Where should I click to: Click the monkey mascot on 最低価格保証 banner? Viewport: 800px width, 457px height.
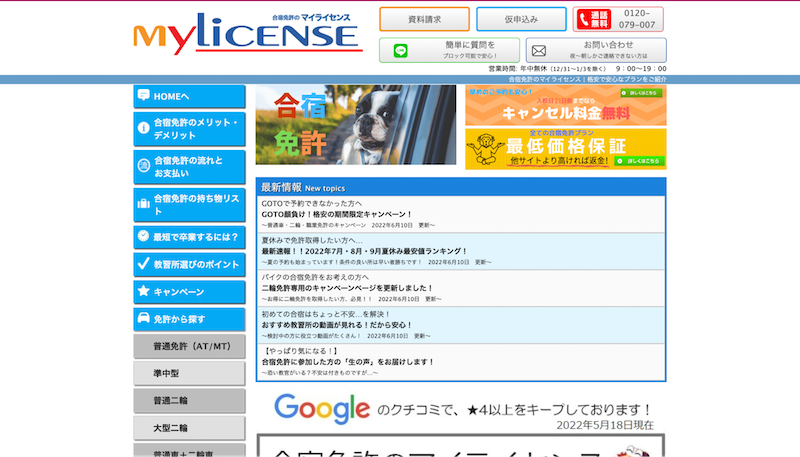tap(485, 149)
